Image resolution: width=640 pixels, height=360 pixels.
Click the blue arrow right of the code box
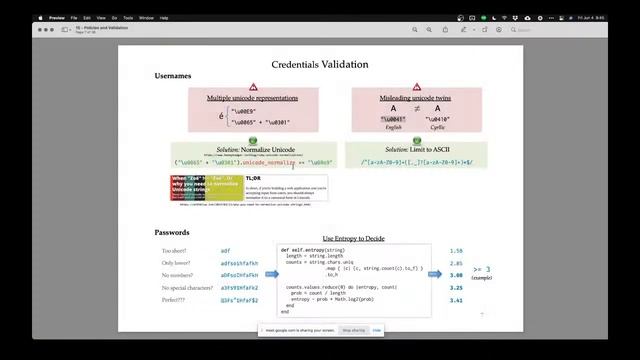[435, 274]
